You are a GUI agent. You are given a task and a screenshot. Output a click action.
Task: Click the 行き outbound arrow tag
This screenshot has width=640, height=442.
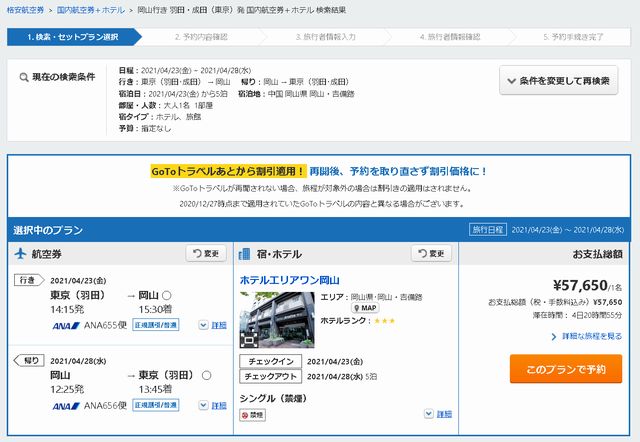pos(29,280)
